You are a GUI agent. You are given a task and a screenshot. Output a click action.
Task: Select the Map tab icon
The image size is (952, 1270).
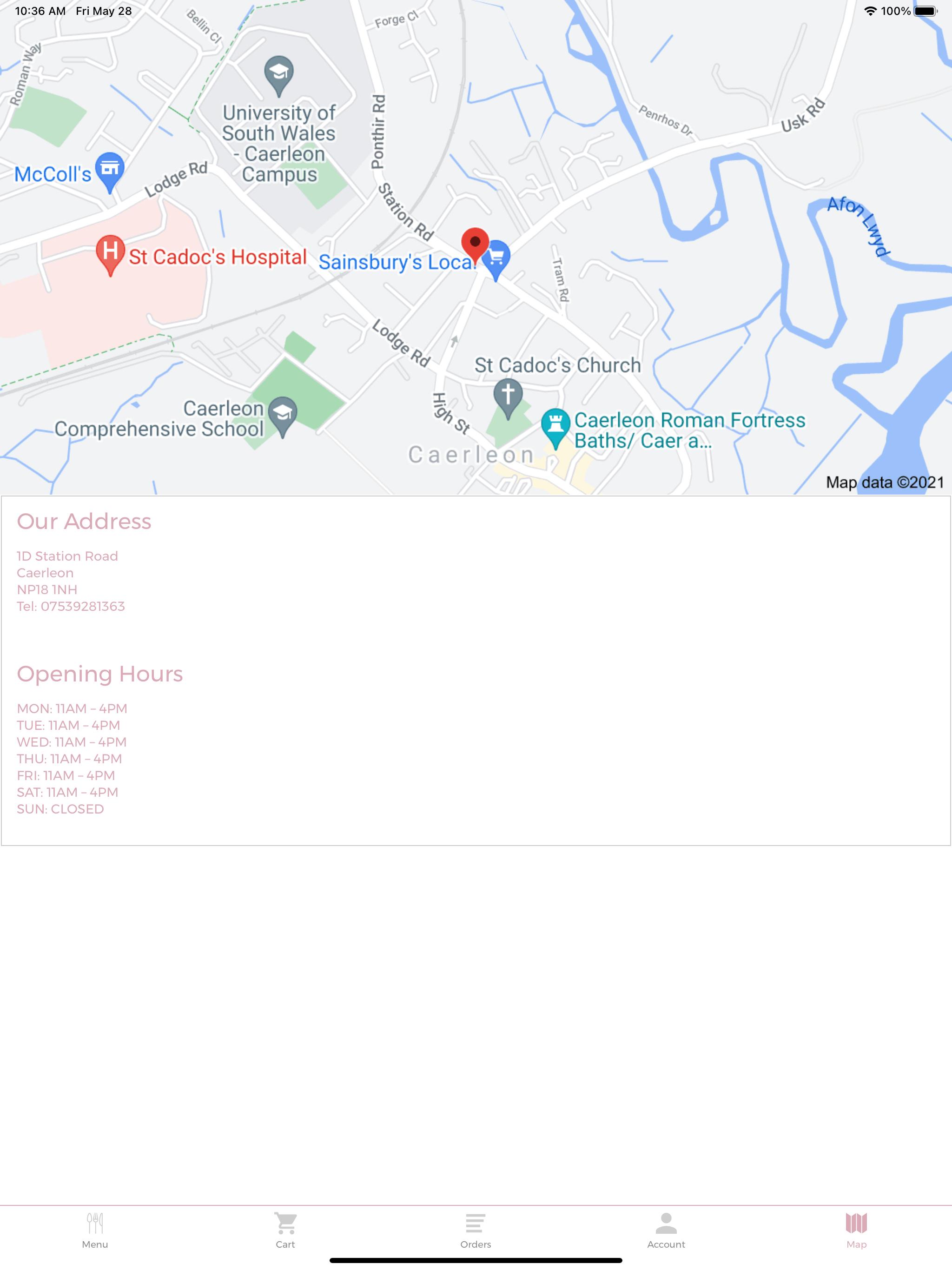tap(856, 1223)
